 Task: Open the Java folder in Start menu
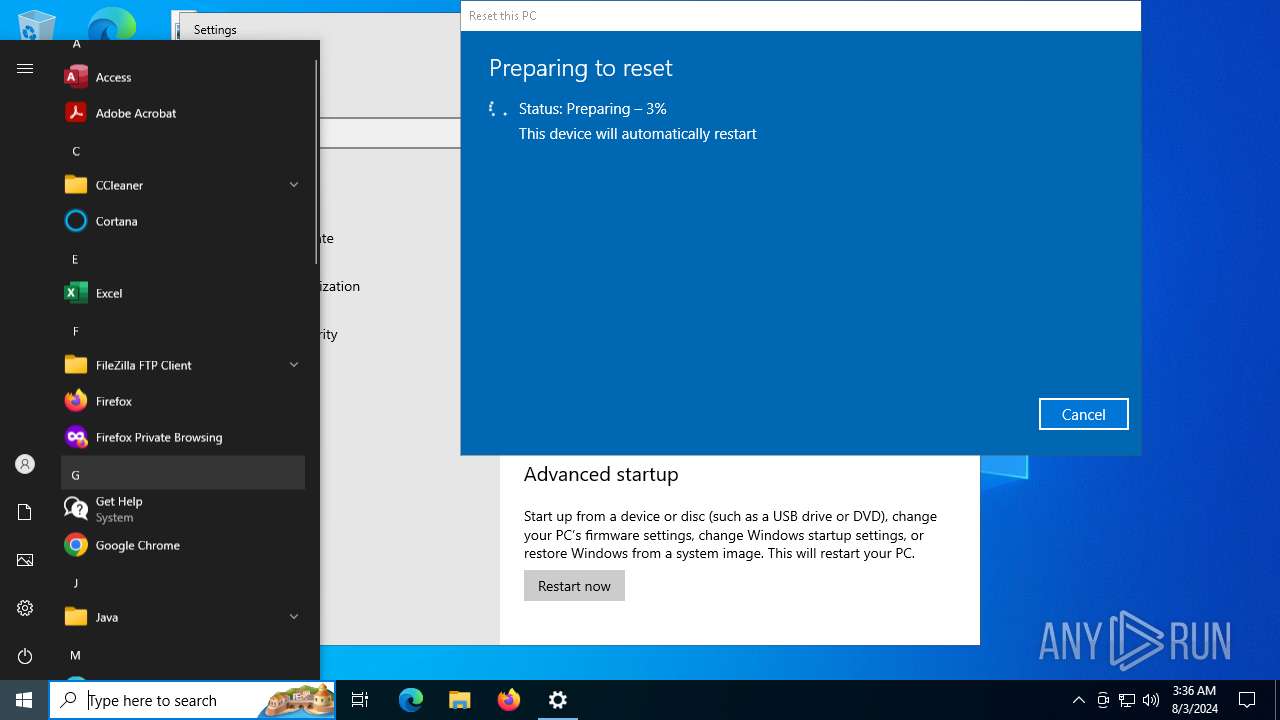[183, 617]
